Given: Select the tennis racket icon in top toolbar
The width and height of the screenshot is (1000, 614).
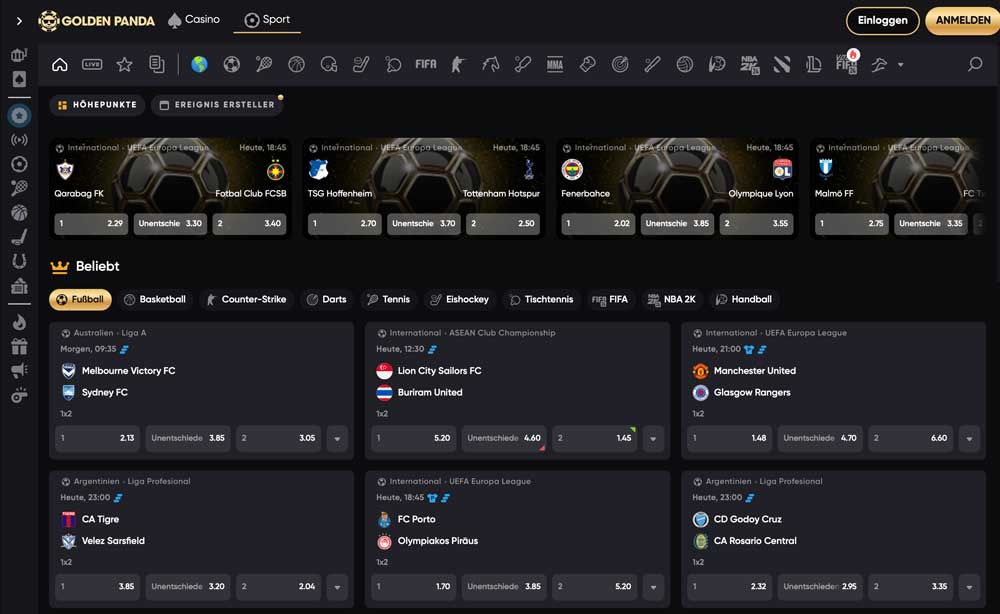Looking at the screenshot, I should tap(264, 64).
